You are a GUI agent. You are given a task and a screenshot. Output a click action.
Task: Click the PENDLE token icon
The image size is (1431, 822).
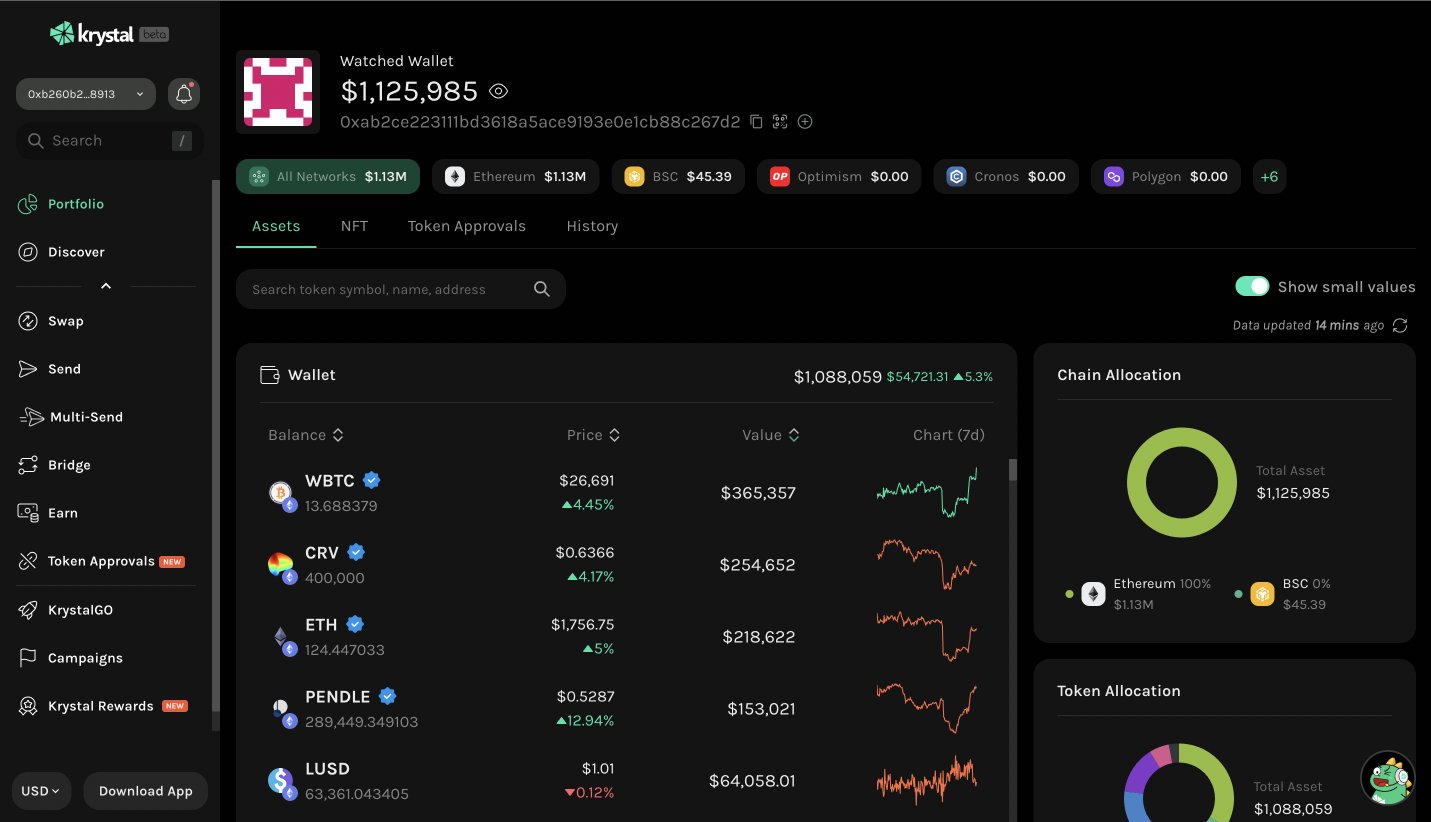[x=280, y=708]
